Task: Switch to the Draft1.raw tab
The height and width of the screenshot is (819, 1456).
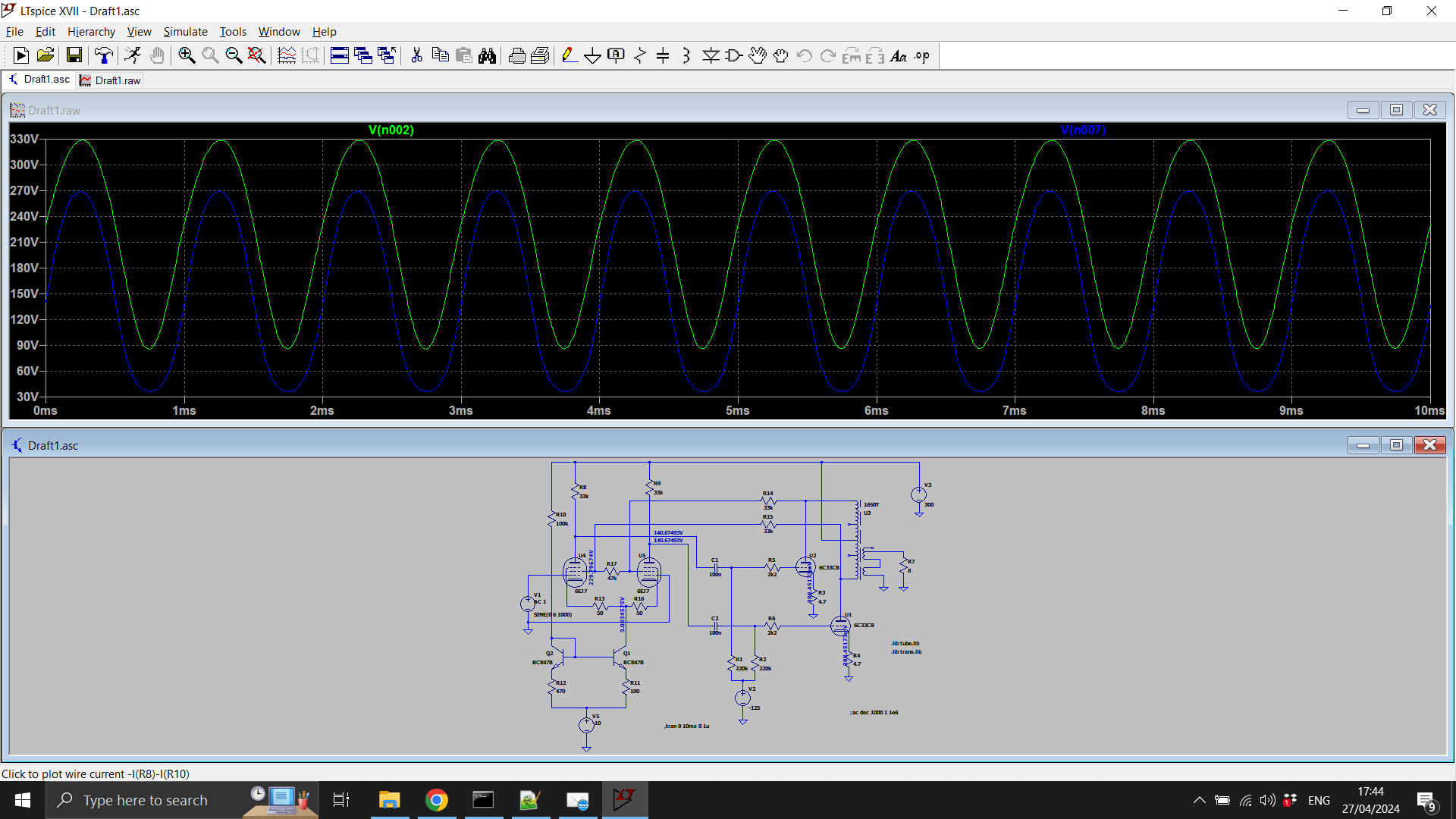Action: click(111, 80)
